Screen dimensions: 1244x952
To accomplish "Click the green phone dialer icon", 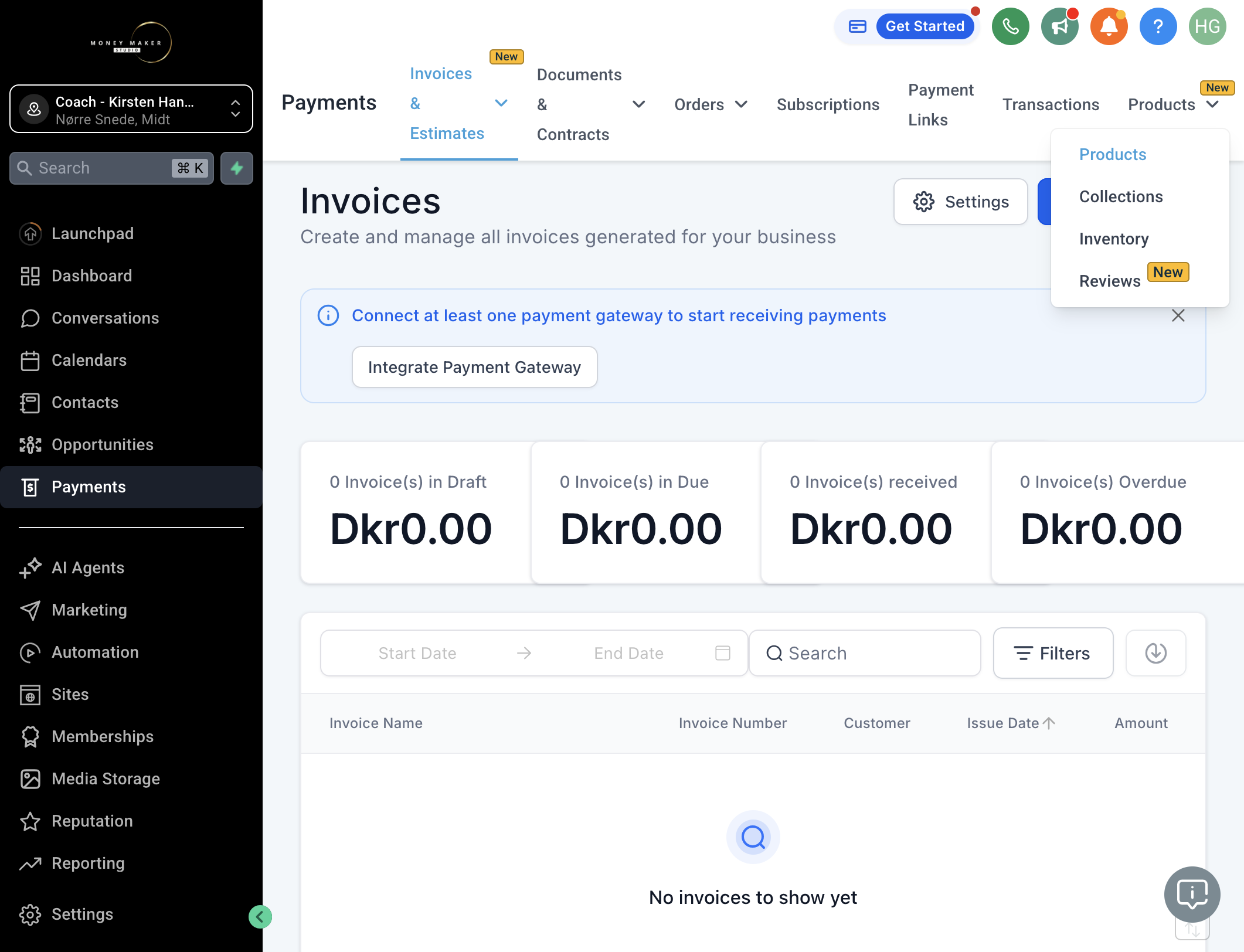I will [x=1010, y=26].
